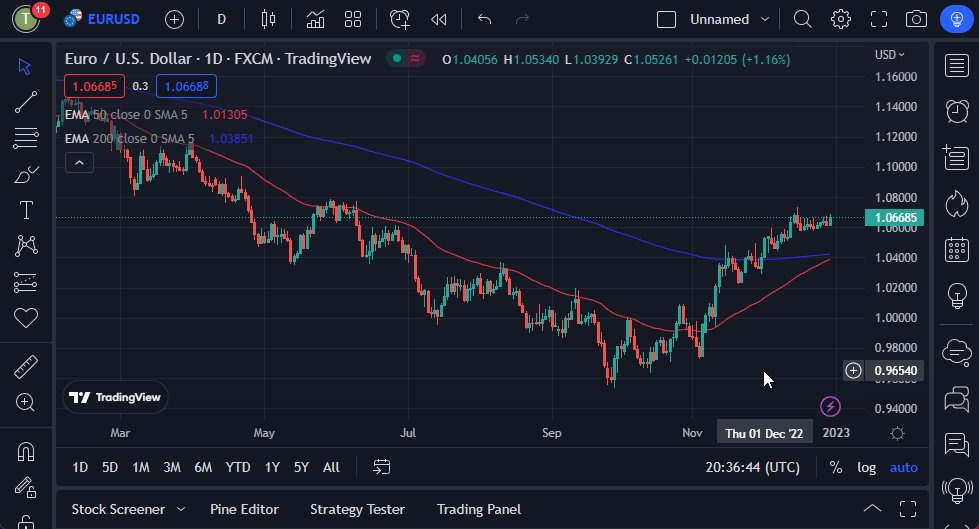Screen dimensions: 979x529
Task: Open the Strategy Tester tab
Action: (357, 509)
